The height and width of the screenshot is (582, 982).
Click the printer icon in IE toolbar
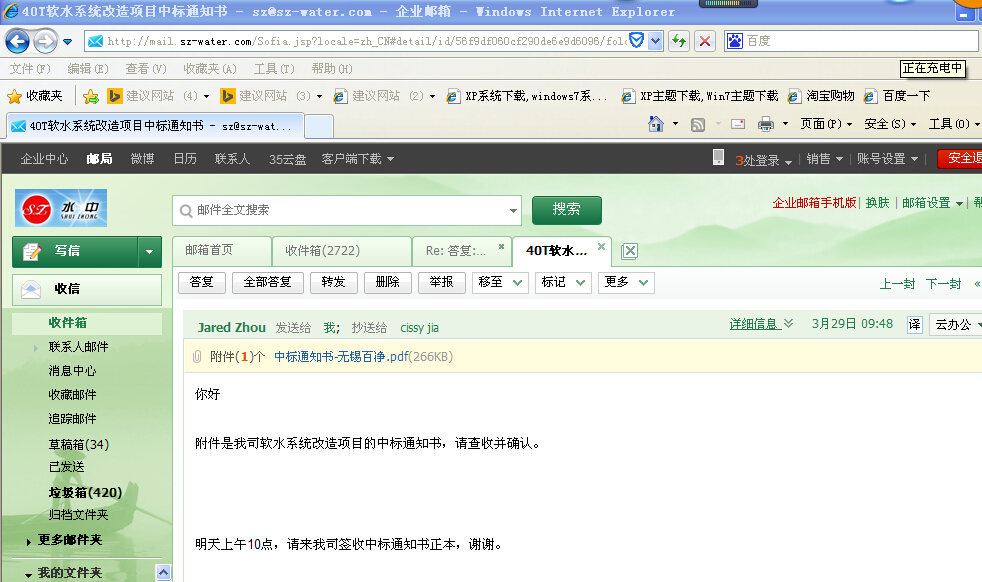pyautogui.click(x=765, y=124)
